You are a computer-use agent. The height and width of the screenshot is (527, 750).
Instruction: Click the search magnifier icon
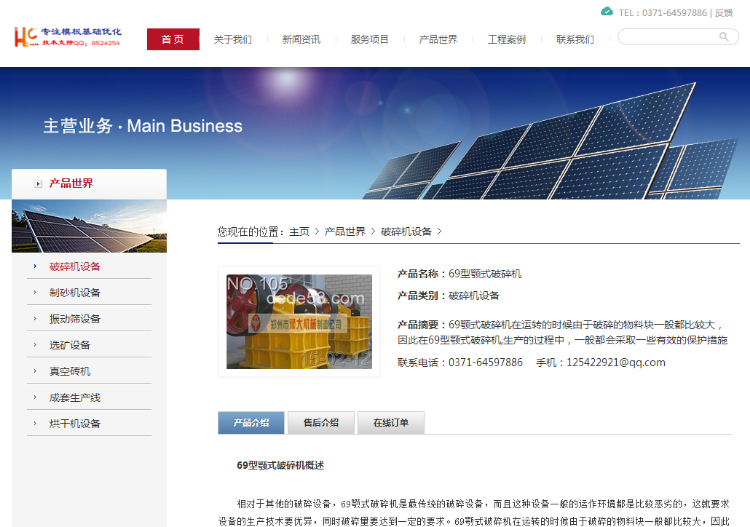[724, 37]
